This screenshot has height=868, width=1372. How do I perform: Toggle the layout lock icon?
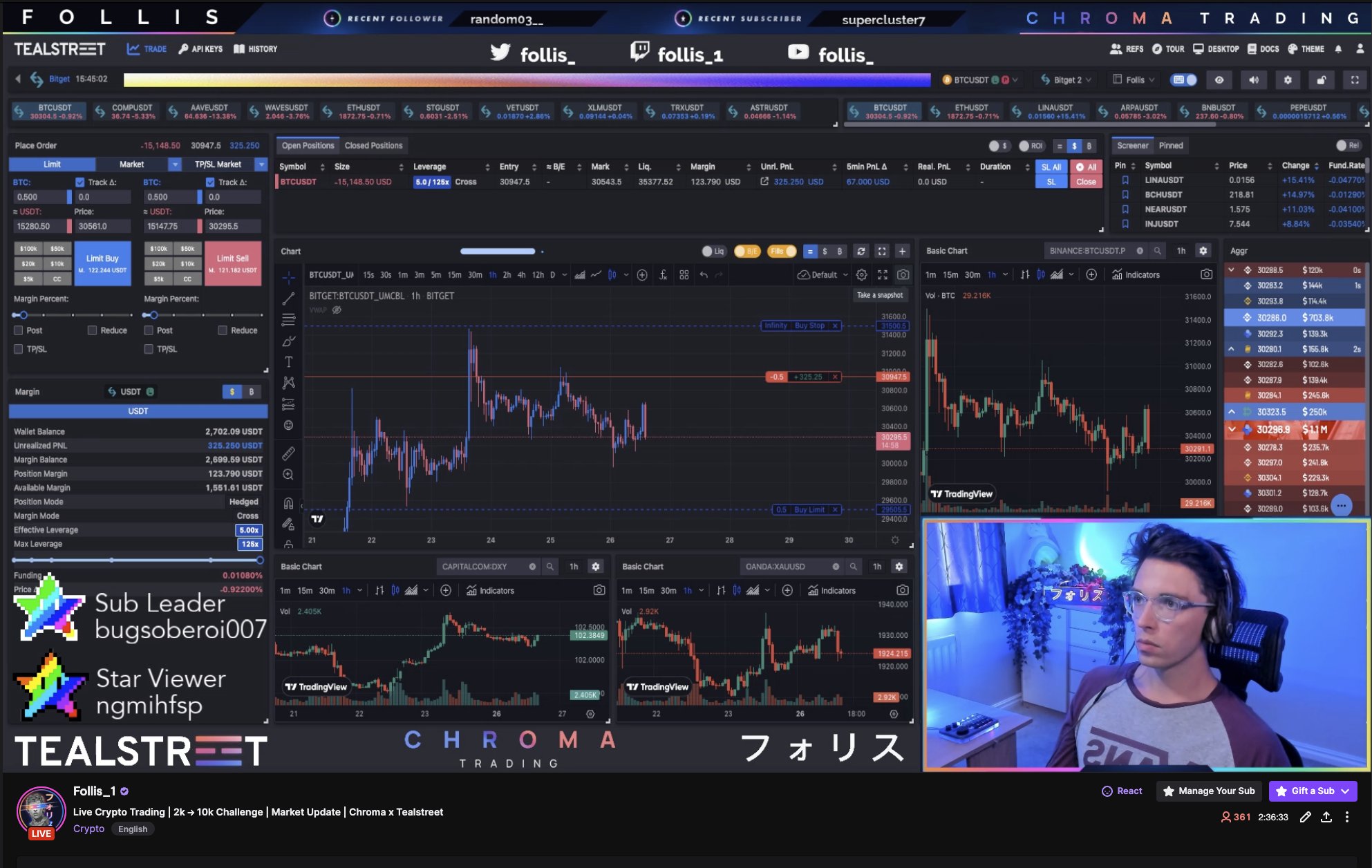1321,80
